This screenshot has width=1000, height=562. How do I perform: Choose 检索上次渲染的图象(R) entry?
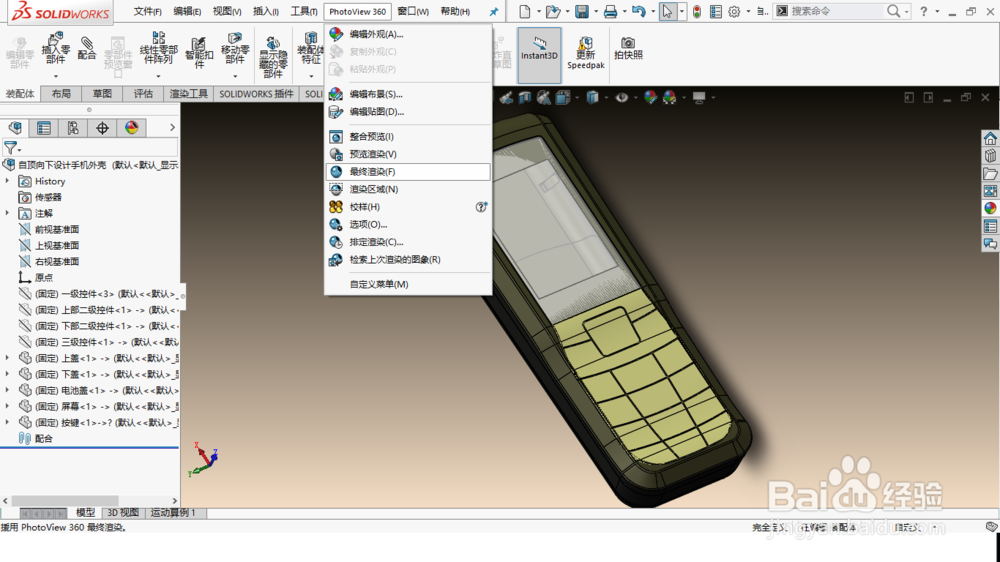(408, 260)
